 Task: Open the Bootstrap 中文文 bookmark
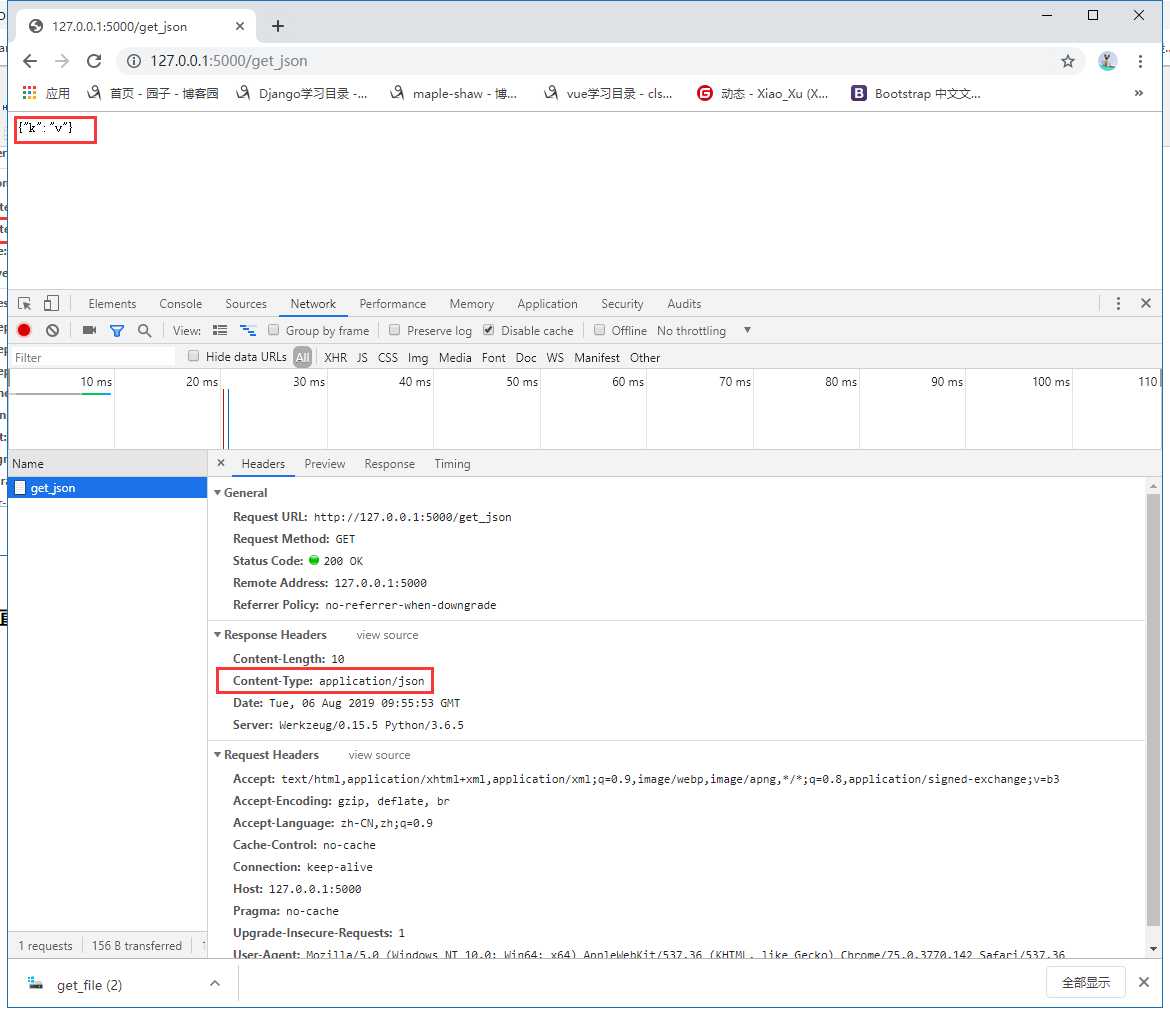click(x=915, y=93)
